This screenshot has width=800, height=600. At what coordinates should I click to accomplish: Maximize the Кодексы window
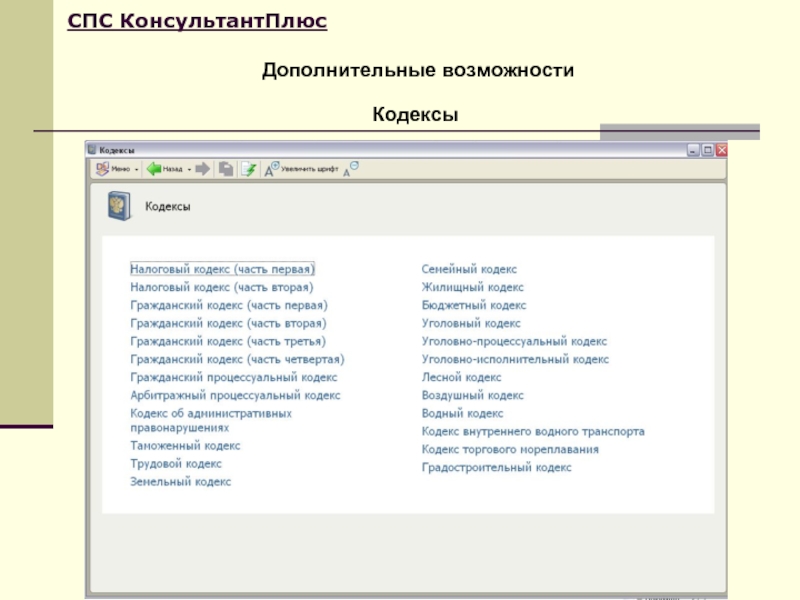707,150
